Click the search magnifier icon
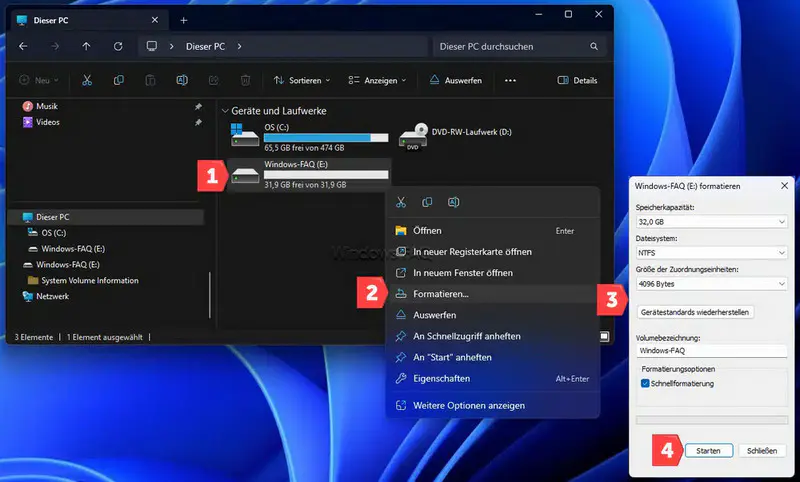The image size is (800, 482). click(594, 46)
